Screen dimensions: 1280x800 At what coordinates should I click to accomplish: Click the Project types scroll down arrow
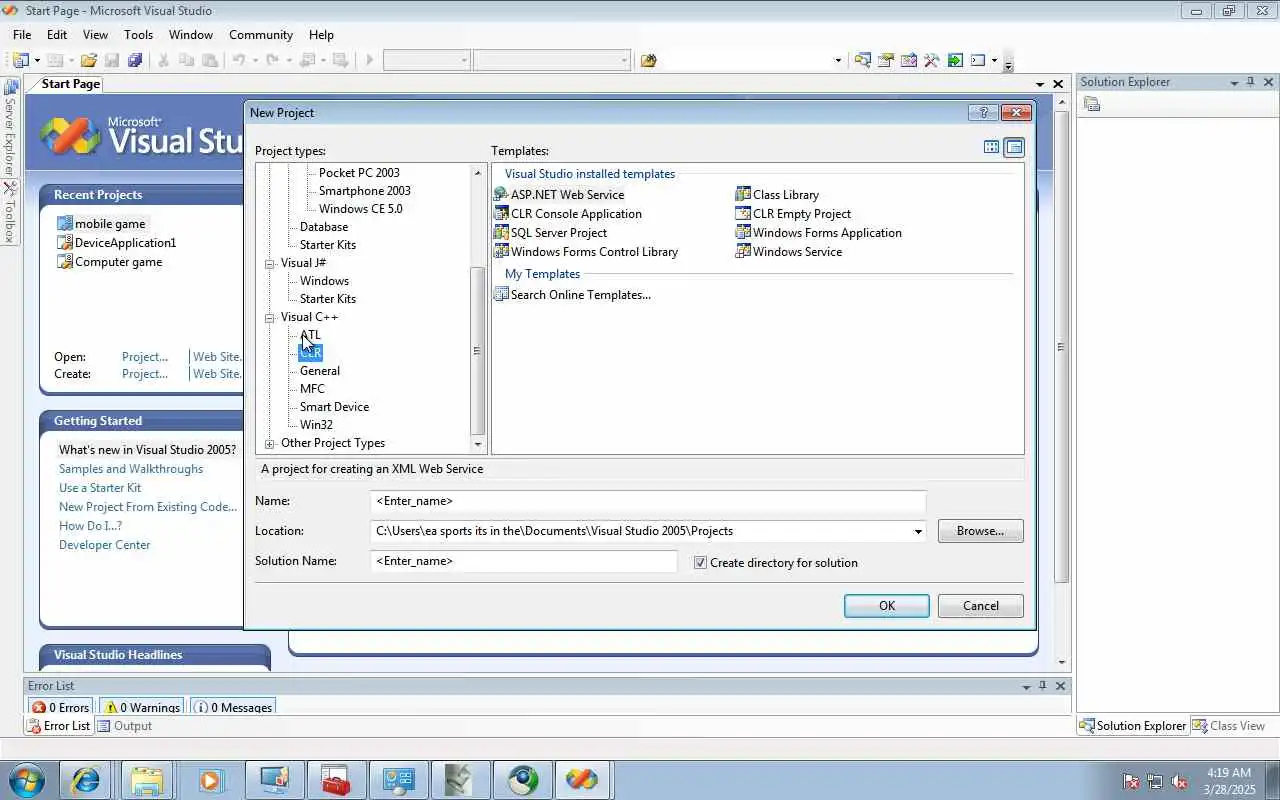tap(477, 444)
